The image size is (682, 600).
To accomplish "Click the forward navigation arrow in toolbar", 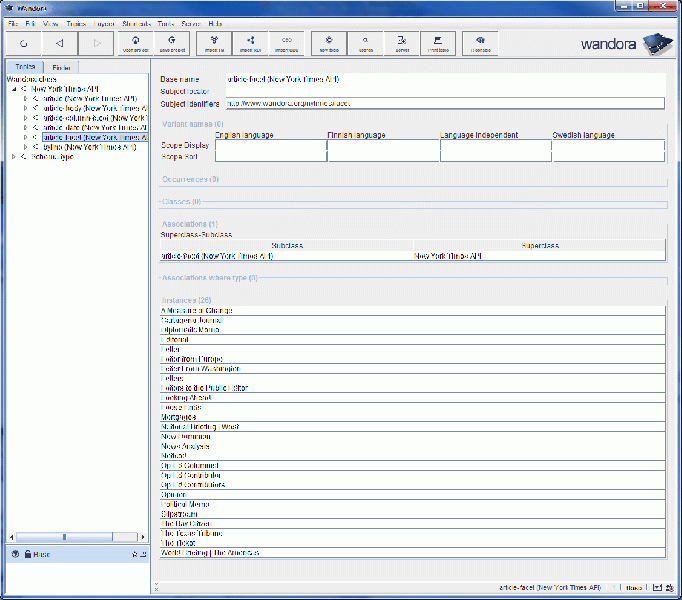I will click(96, 43).
